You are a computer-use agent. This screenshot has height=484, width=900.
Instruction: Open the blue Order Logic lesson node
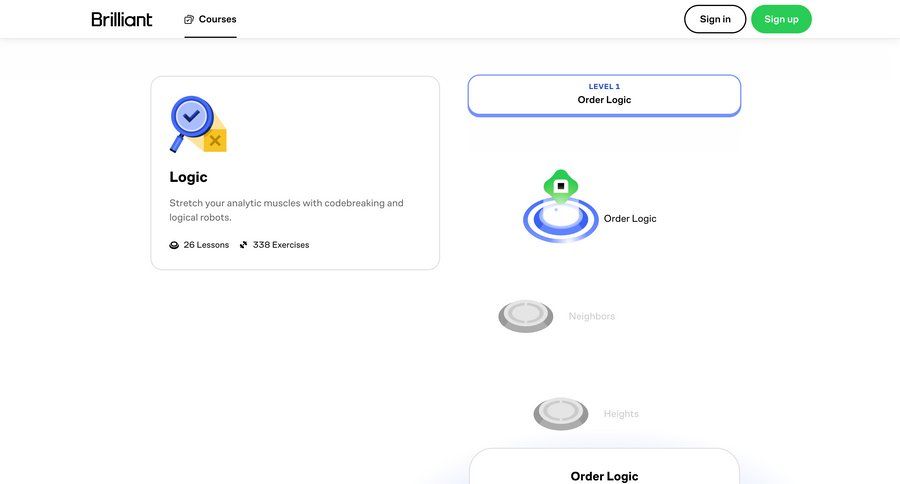[560, 222]
